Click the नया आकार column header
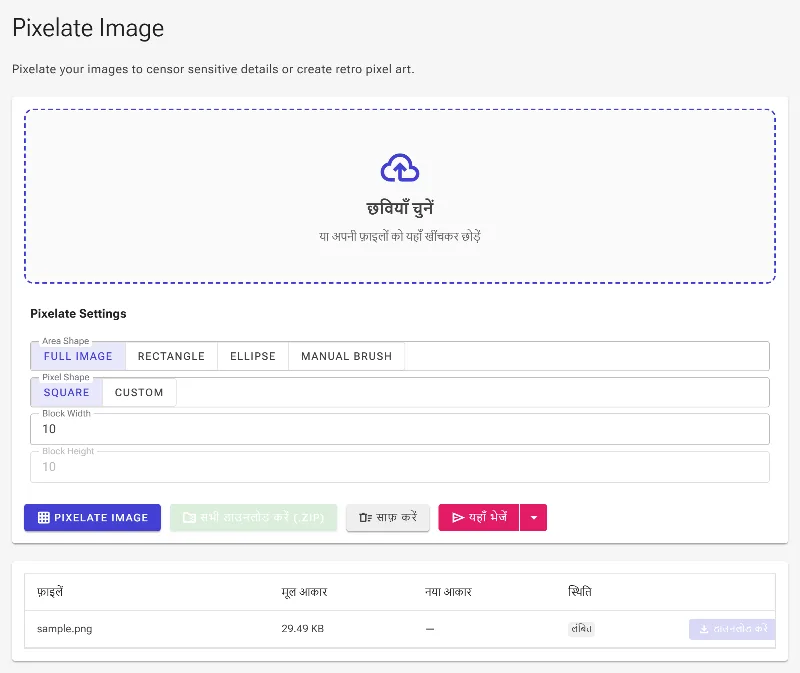The height and width of the screenshot is (673, 800). coord(448,592)
